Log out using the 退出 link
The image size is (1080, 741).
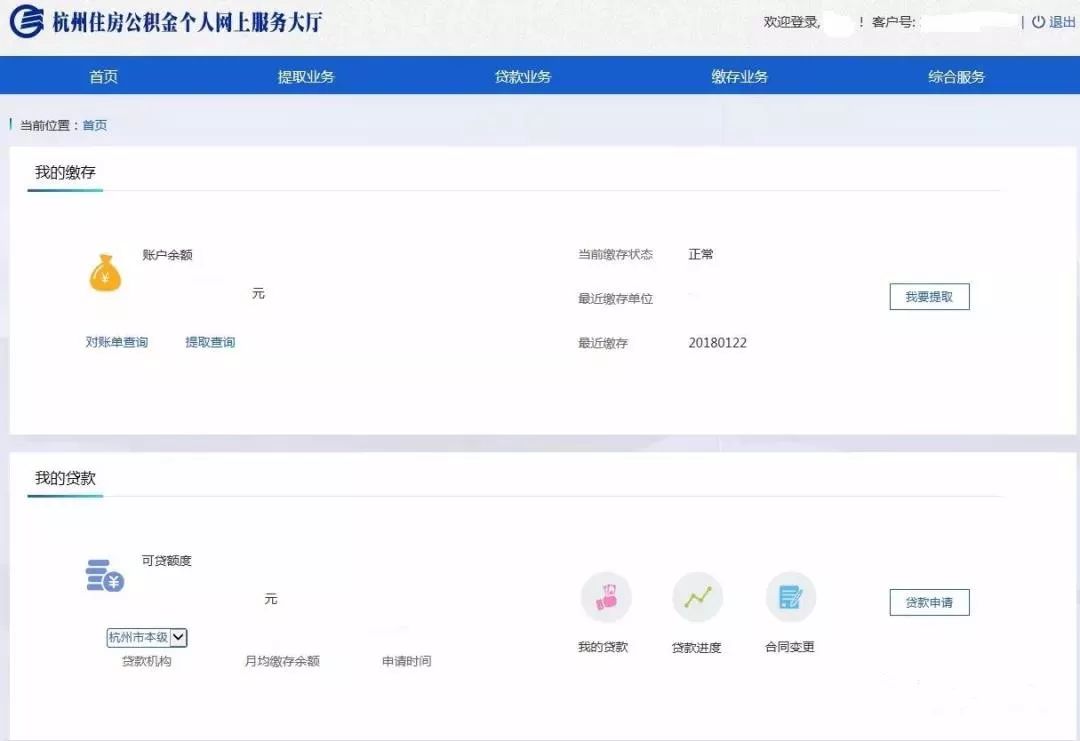tap(1062, 22)
